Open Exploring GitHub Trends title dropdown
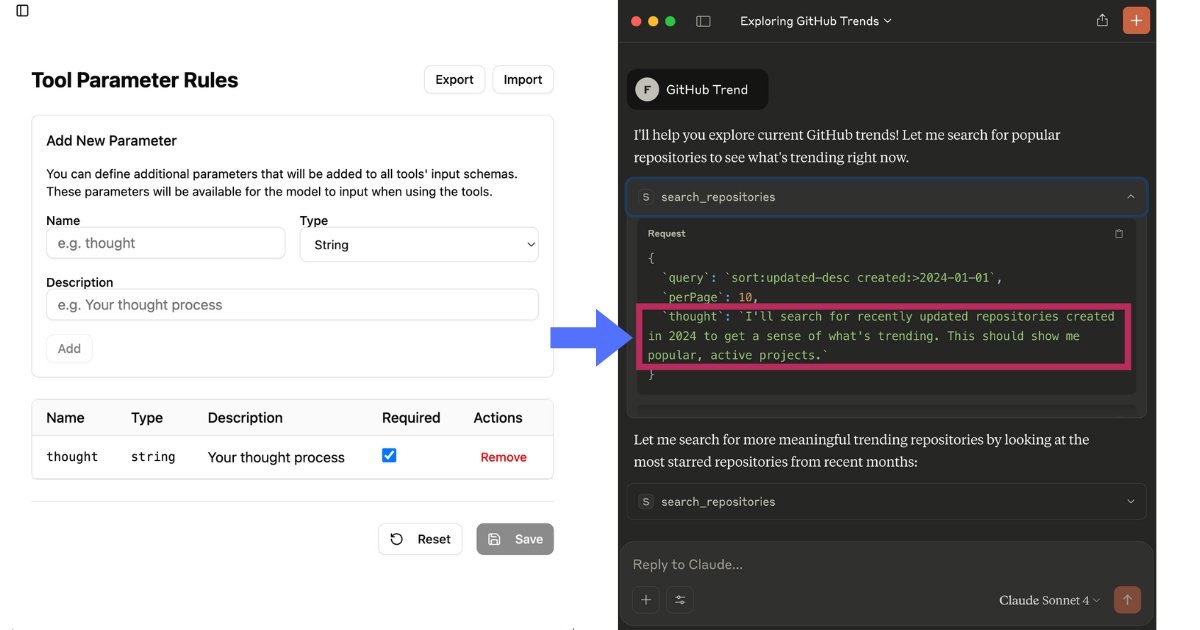Image resolution: width=1200 pixels, height=630 pixels. (x=816, y=21)
